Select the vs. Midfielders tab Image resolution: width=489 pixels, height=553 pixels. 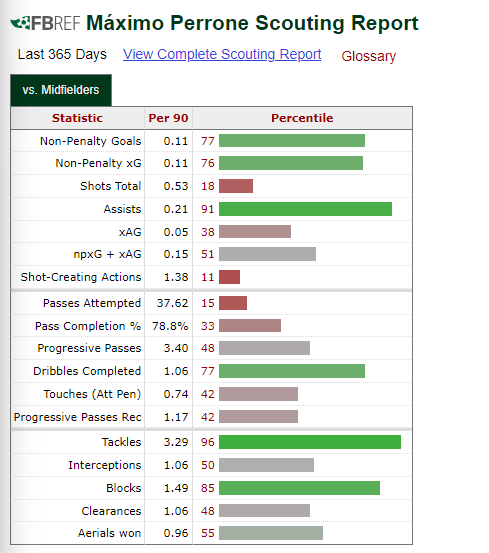click(x=61, y=90)
